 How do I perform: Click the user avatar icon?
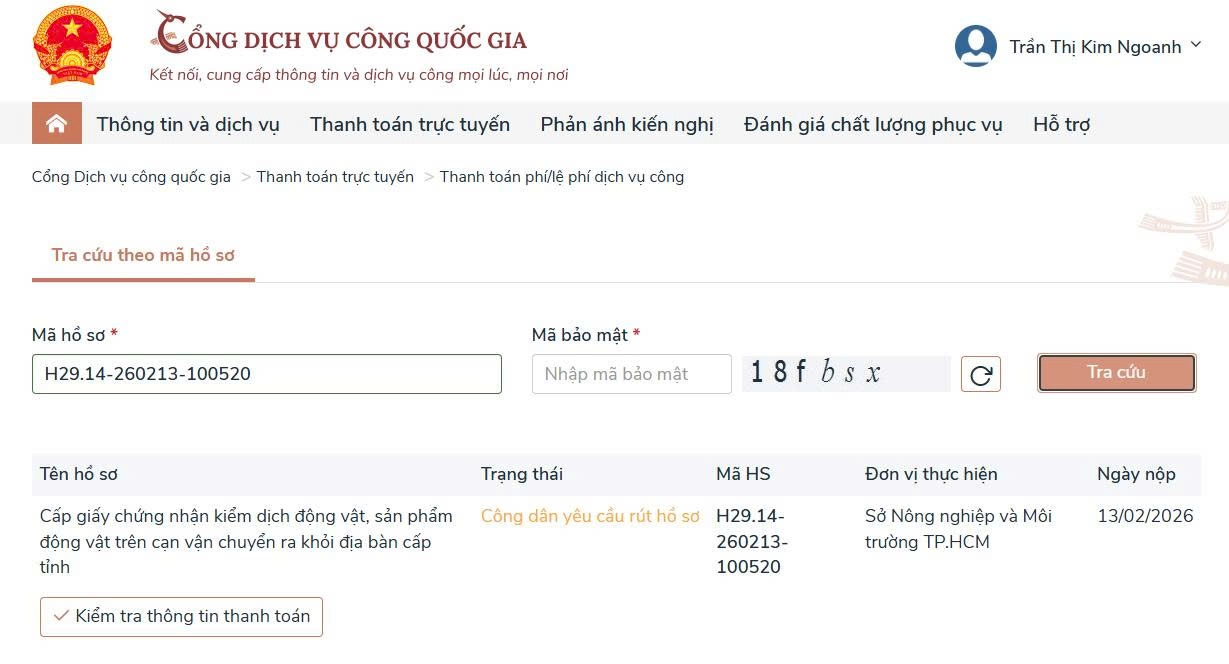[x=975, y=46]
